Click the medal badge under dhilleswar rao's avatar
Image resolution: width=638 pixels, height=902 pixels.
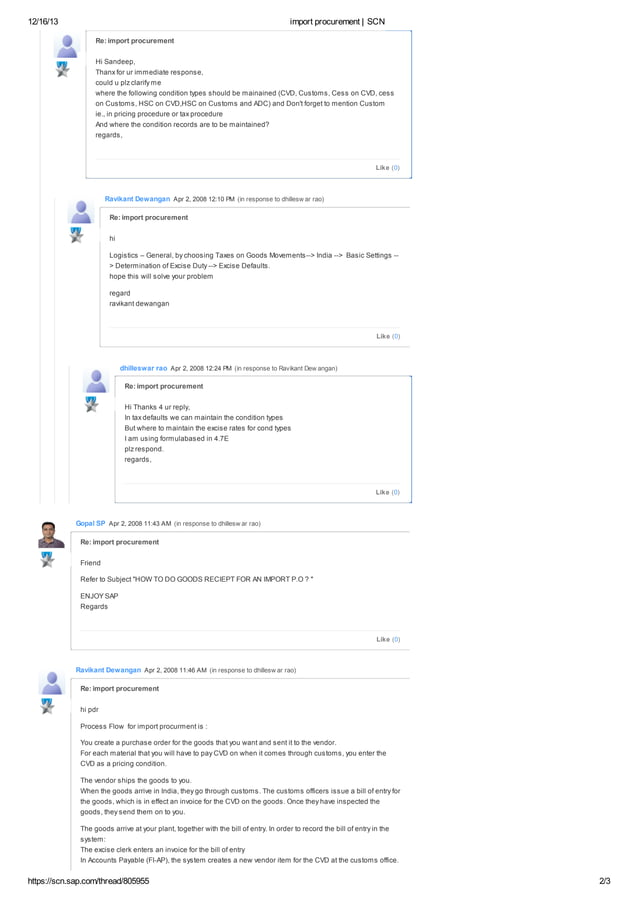91,404
